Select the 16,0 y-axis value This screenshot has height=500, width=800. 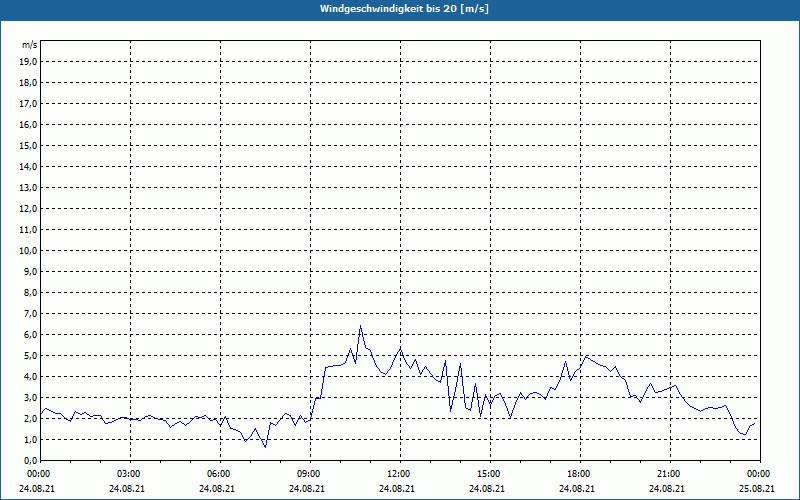[29, 124]
